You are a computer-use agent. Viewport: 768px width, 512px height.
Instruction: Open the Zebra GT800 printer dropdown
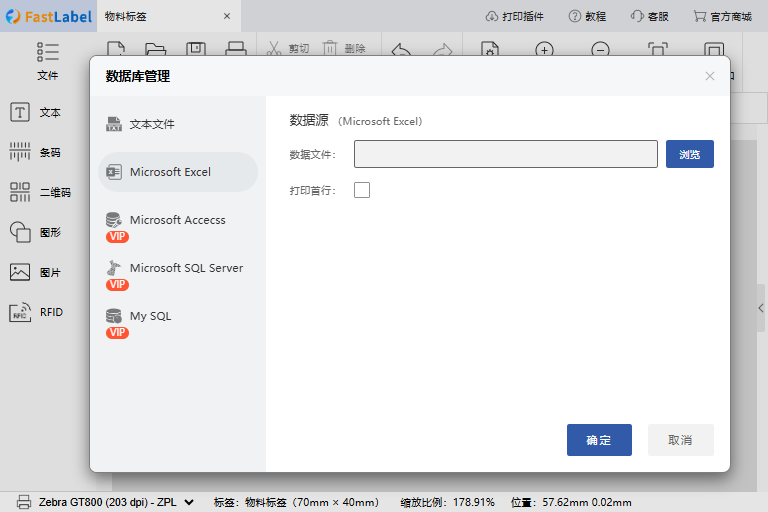click(116, 502)
